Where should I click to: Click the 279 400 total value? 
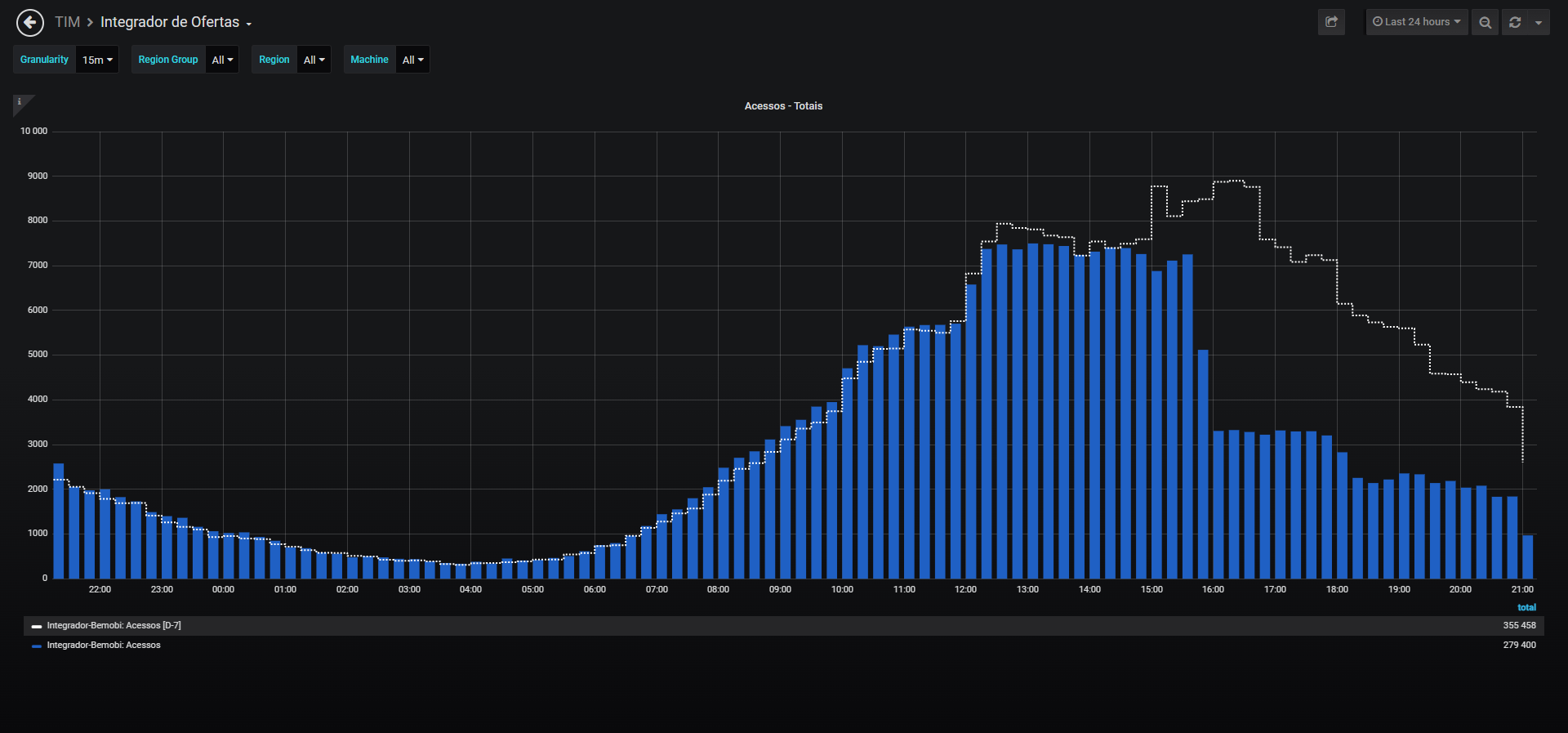tap(1519, 646)
